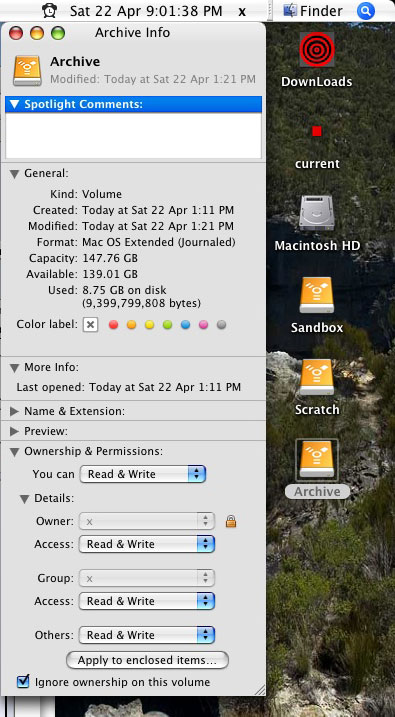
Task: Collapse the General section
Action: coord(15,174)
